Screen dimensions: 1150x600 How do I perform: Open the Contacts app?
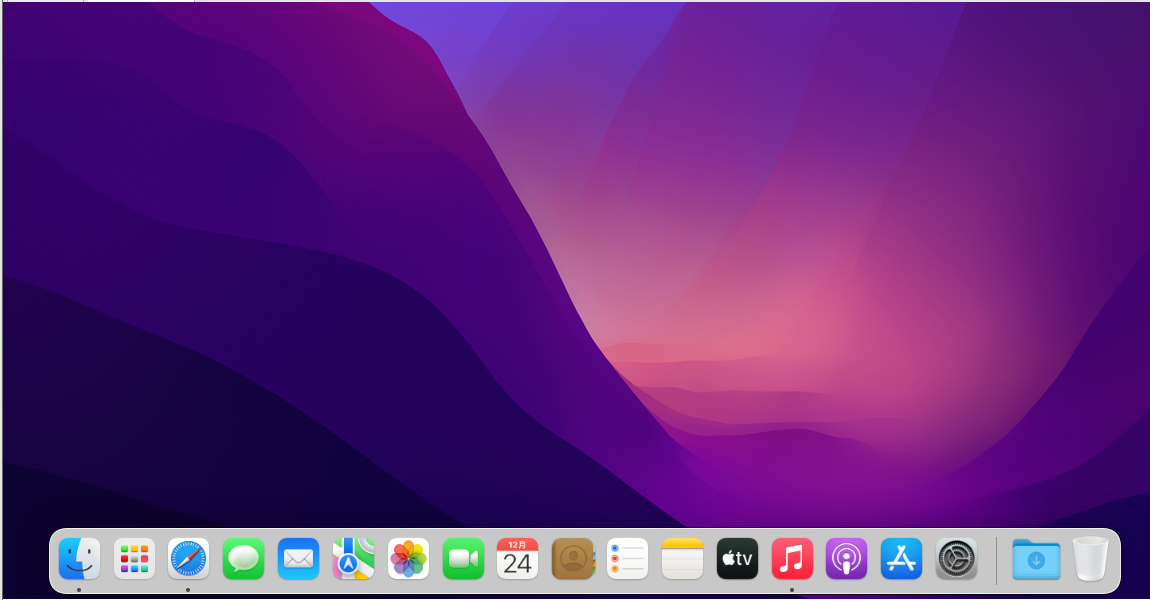pyautogui.click(x=572, y=559)
